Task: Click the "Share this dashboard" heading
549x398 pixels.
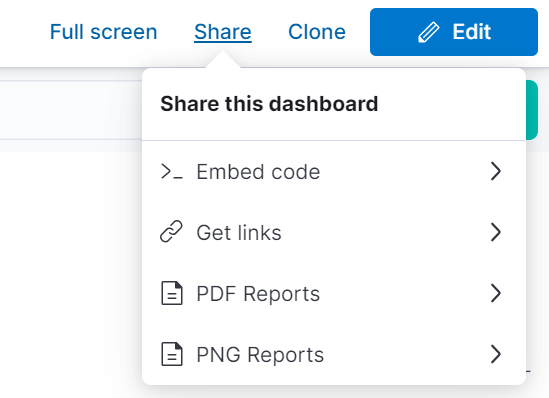Action: click(269, 104)
